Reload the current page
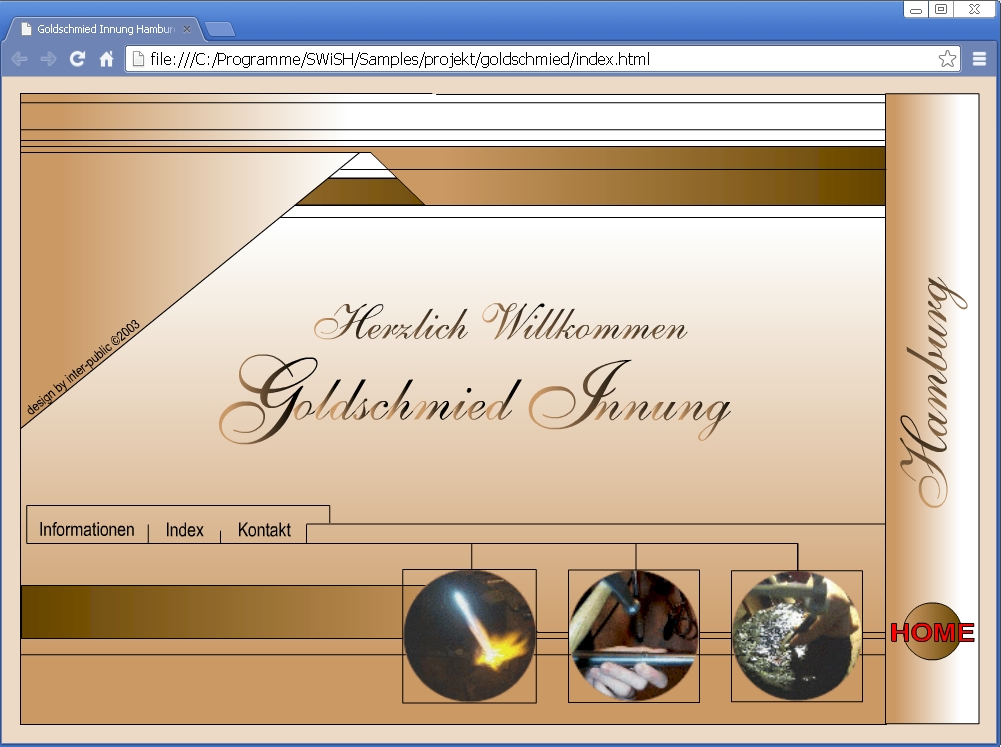The width and height of the screenshot is (1001, 747). 77,59
